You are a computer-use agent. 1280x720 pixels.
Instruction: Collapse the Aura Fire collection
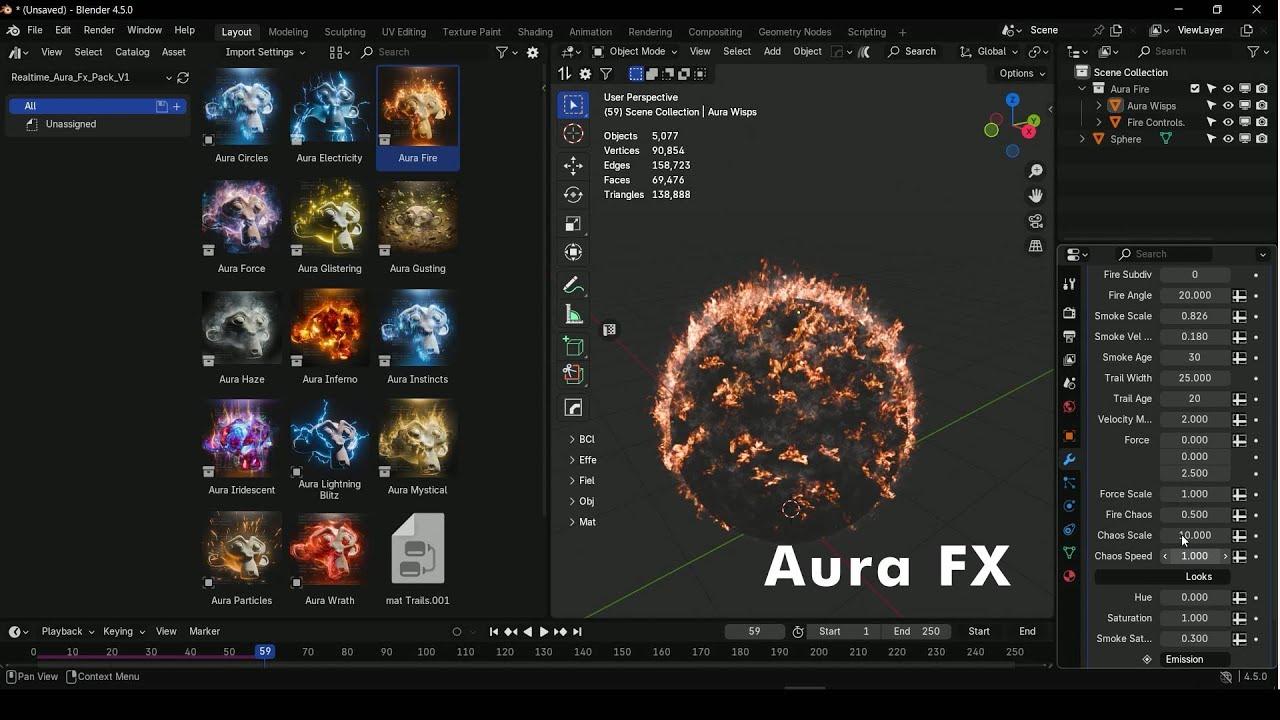pos(1082,89)
